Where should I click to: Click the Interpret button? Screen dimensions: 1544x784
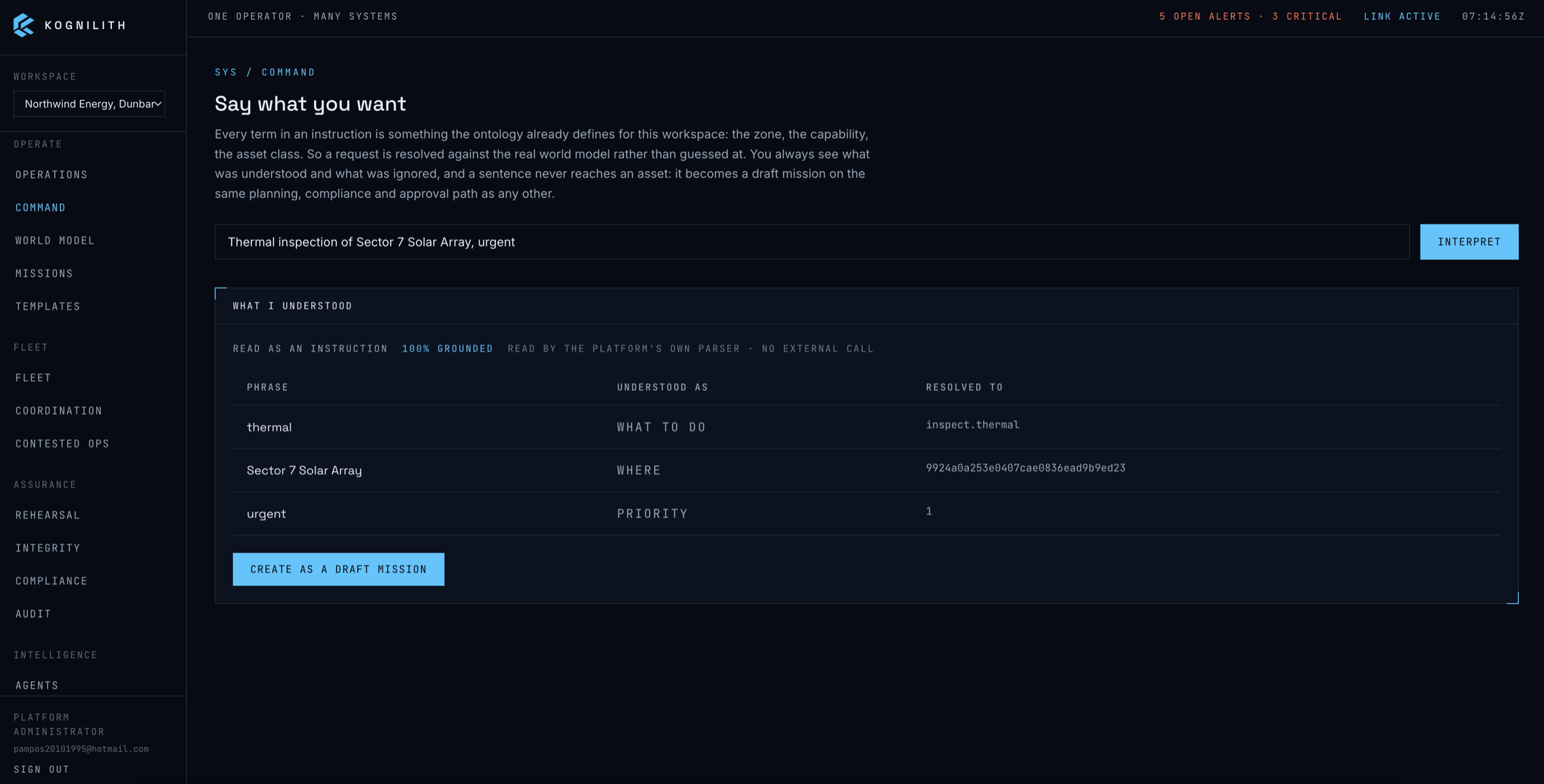pos(1469,242)
